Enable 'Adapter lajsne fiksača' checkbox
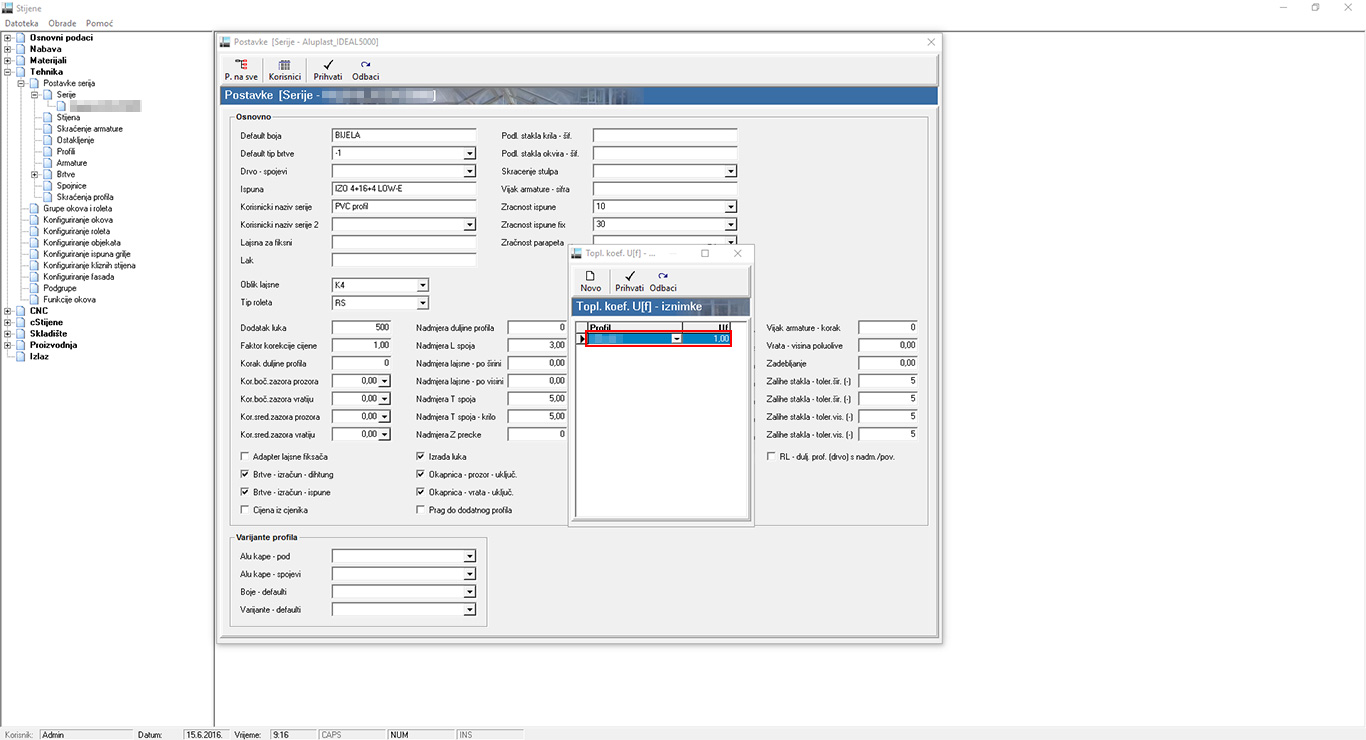 click(x=245, y=457)
